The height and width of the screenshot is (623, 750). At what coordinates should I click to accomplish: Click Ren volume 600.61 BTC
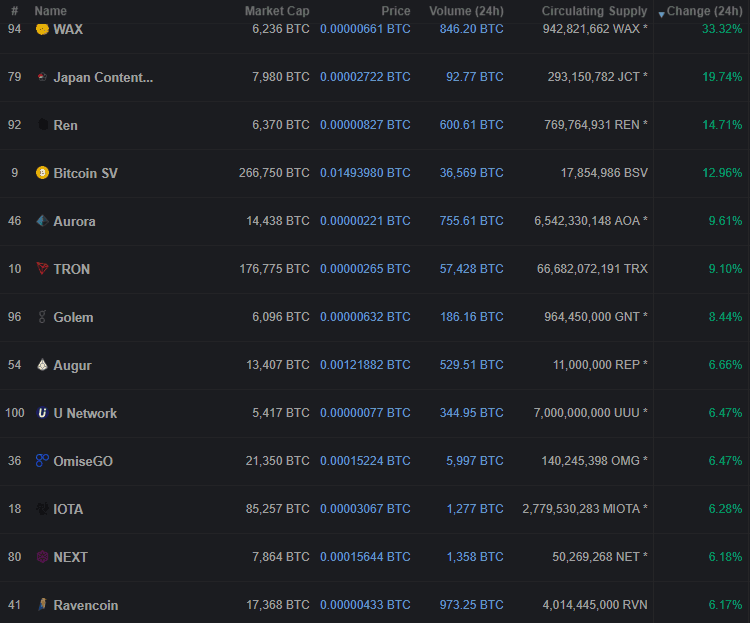coord(471,124)
